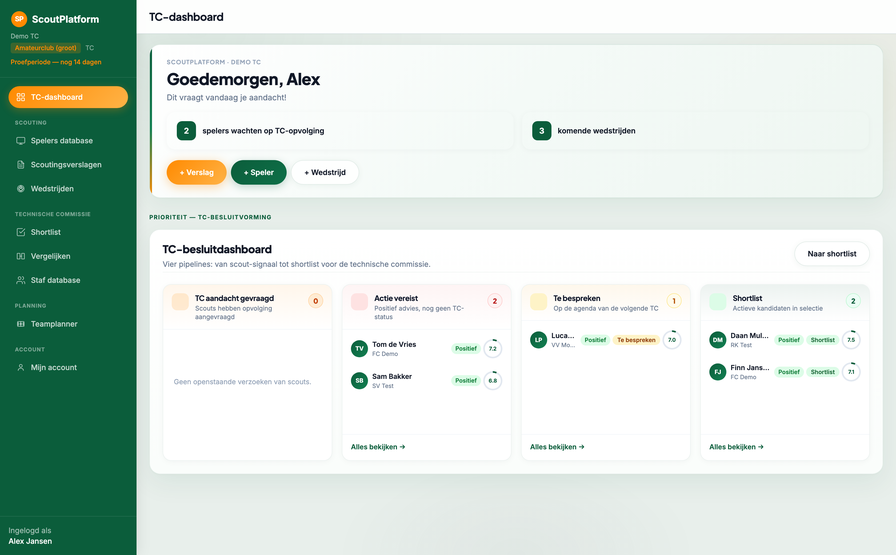Viewport: 896px width, 555px height.
Task: Click the Spelers database monitor icon
Action: click(x=21, y=141)
